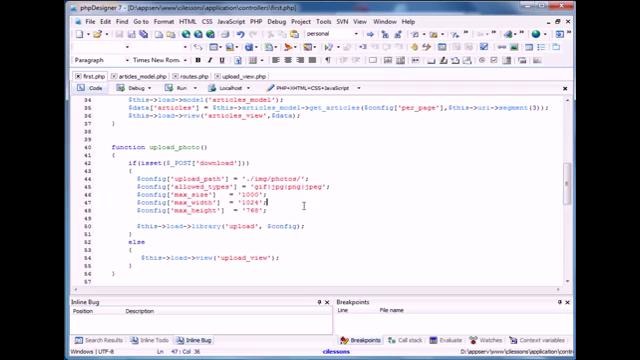Open the Paragraph style dropdown
Viewport: 640px width, 360px height.
coord(127,60)
